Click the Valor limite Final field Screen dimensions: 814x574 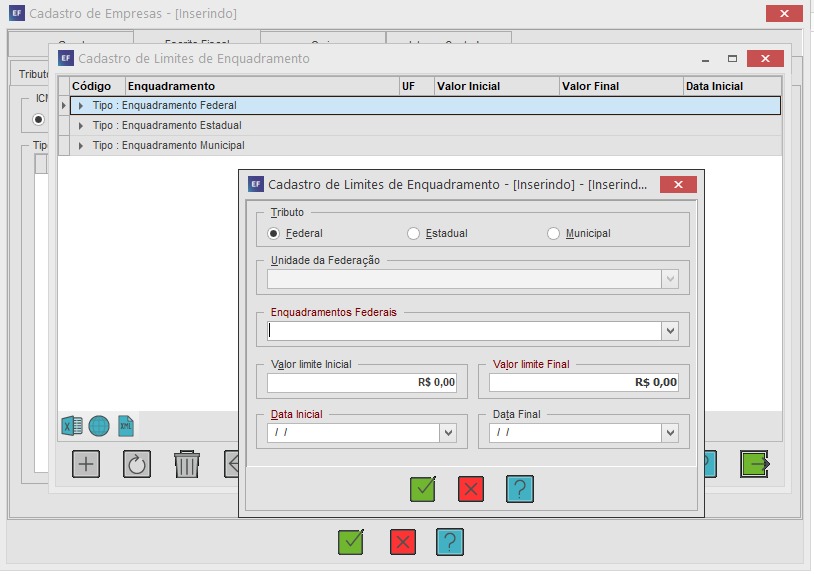[x=584, y=382]
